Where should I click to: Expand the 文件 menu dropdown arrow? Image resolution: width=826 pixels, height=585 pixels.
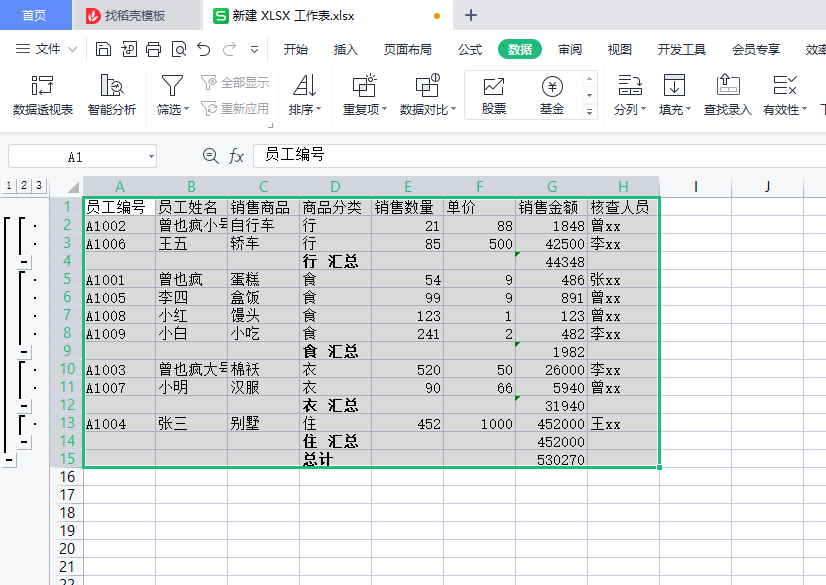(x=73, y=49)
